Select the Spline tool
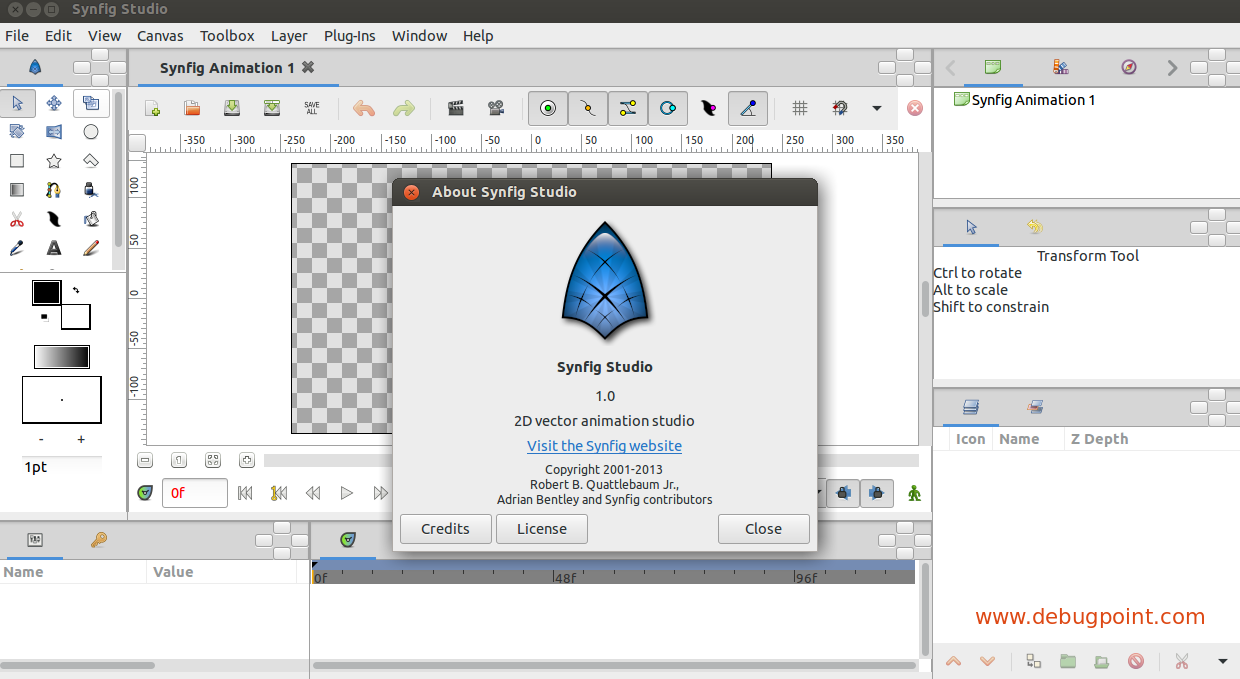This screenshot has width=1240, height=679. tap(54, 189)
